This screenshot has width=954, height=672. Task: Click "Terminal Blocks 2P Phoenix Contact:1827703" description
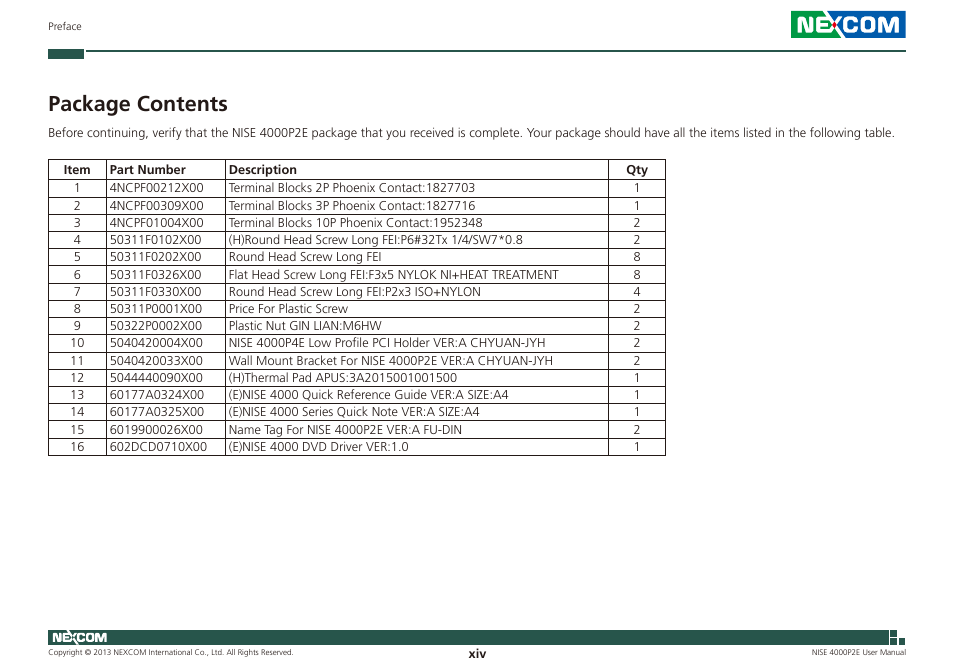(352, 188)
